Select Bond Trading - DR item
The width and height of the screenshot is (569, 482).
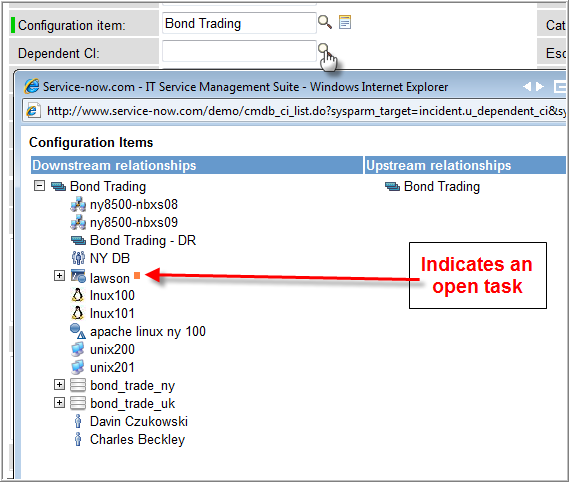coord(143,240)
